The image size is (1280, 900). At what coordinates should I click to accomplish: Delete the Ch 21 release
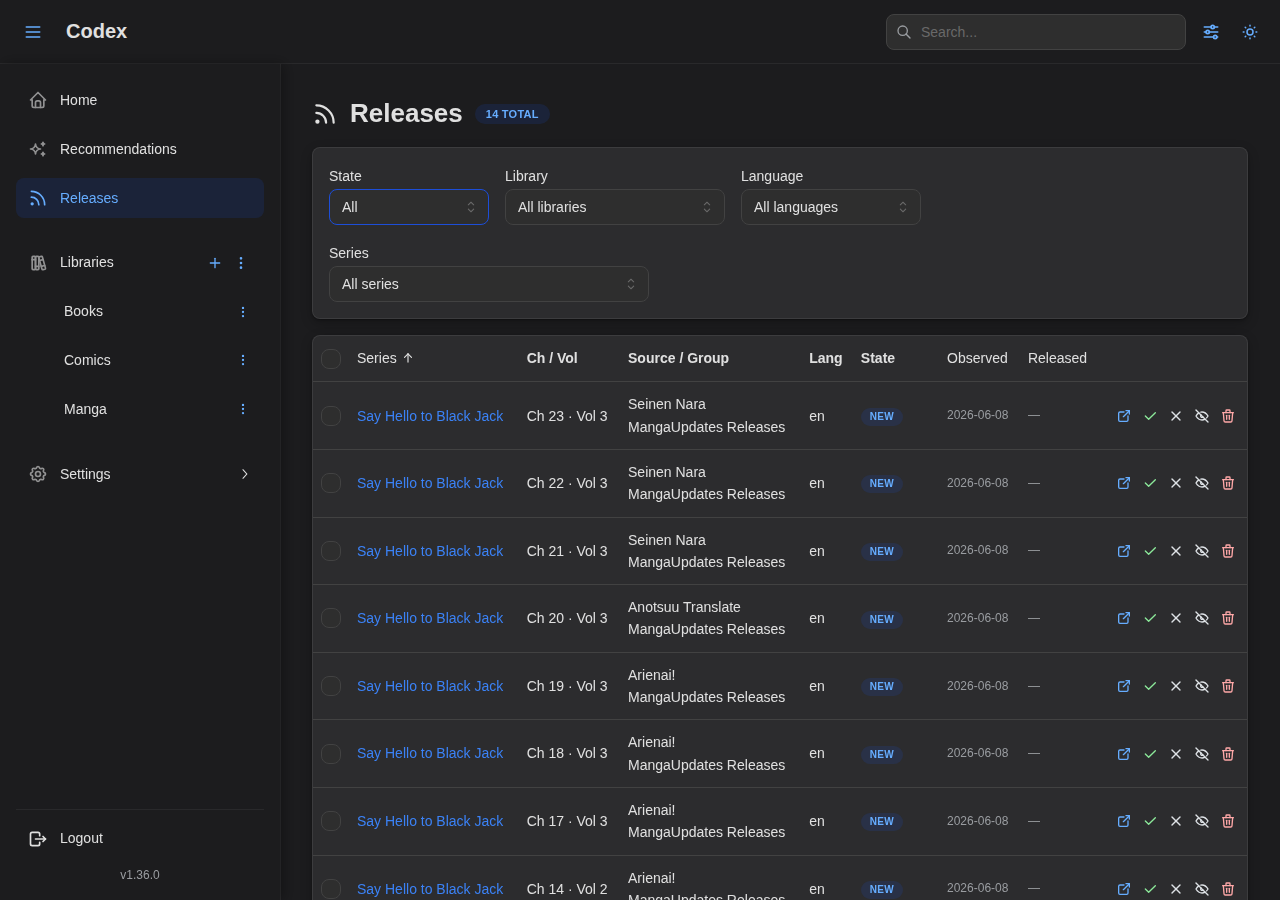point(1228,551)
